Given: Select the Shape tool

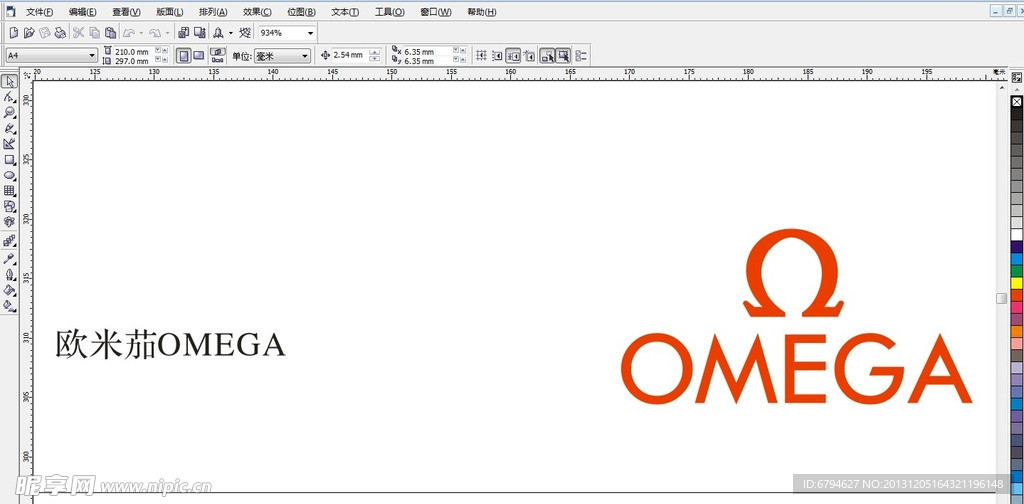Looking at the screenshot, I should (9, 97).
